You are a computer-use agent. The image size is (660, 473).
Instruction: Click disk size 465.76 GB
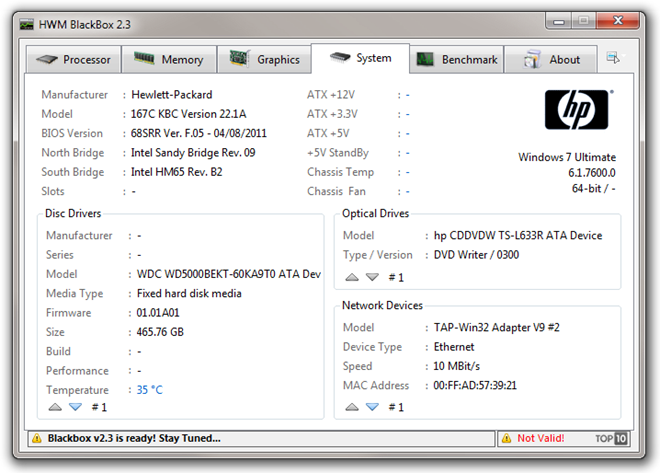160,332
